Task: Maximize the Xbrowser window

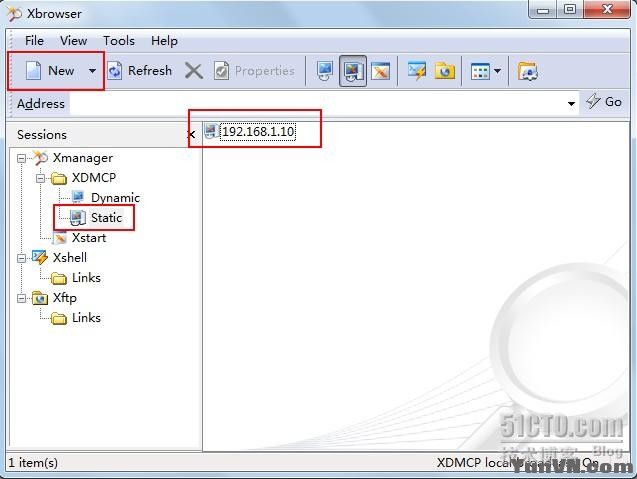Action: tap(570, 10)
